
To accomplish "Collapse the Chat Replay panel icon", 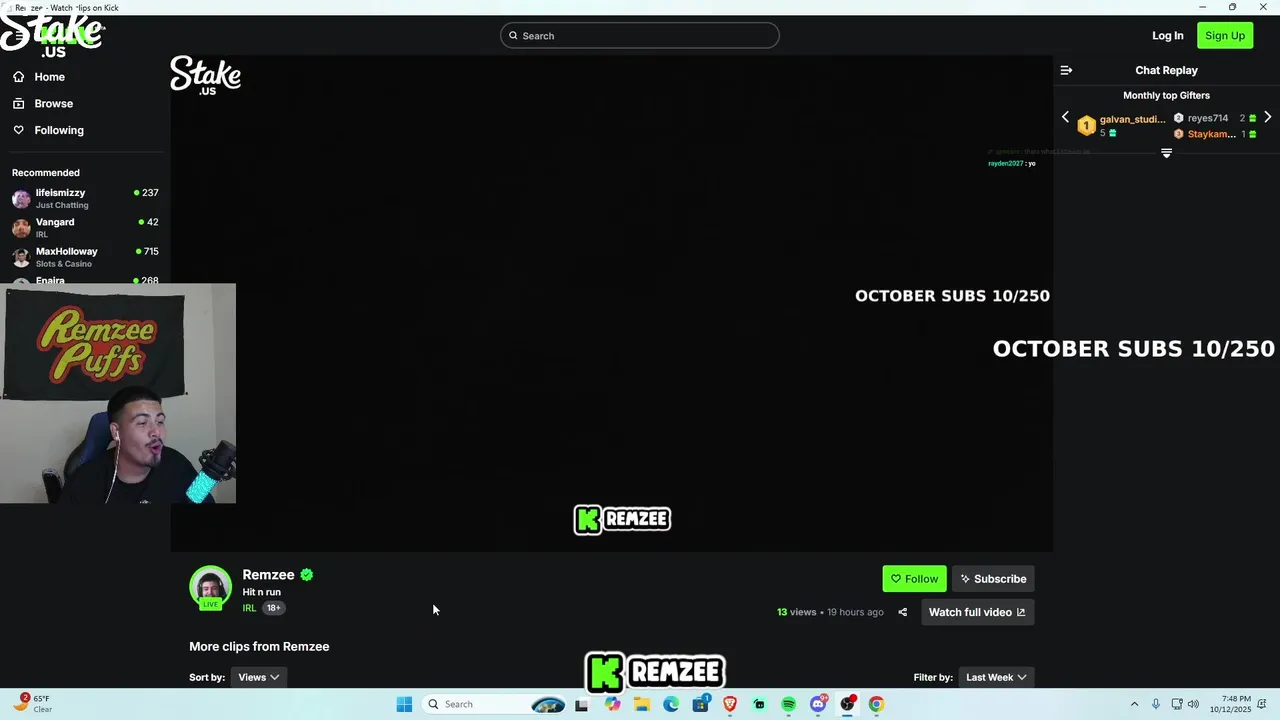I will [1066, 70].
